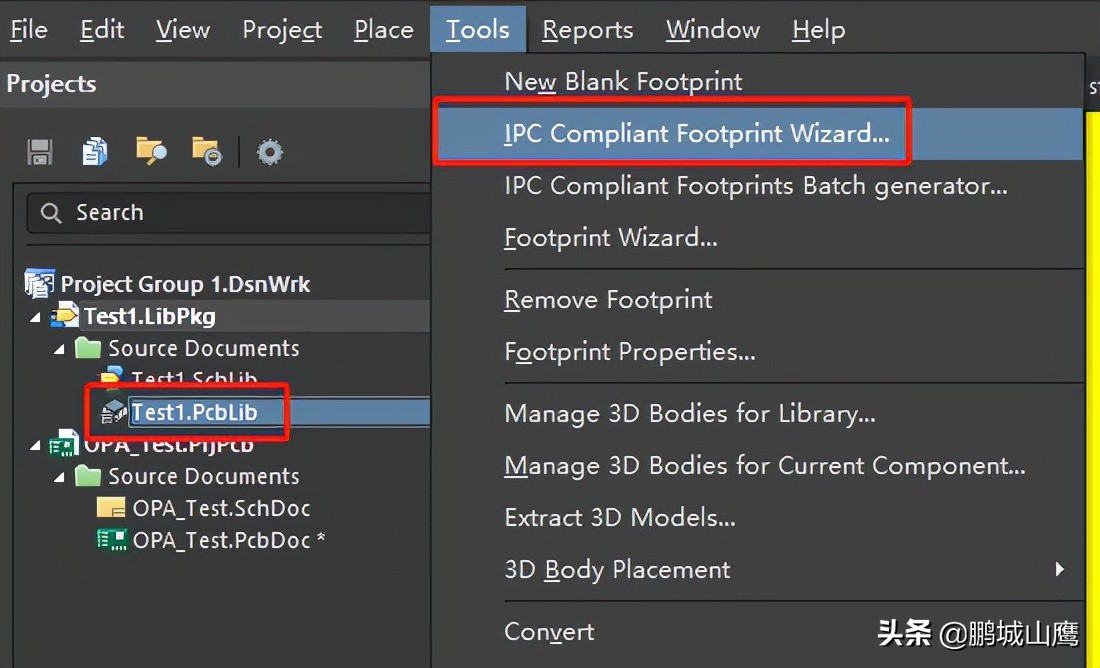The image size is (1100, 668).
Task: Choose New Blank Footprint
Action: [624, 81]
